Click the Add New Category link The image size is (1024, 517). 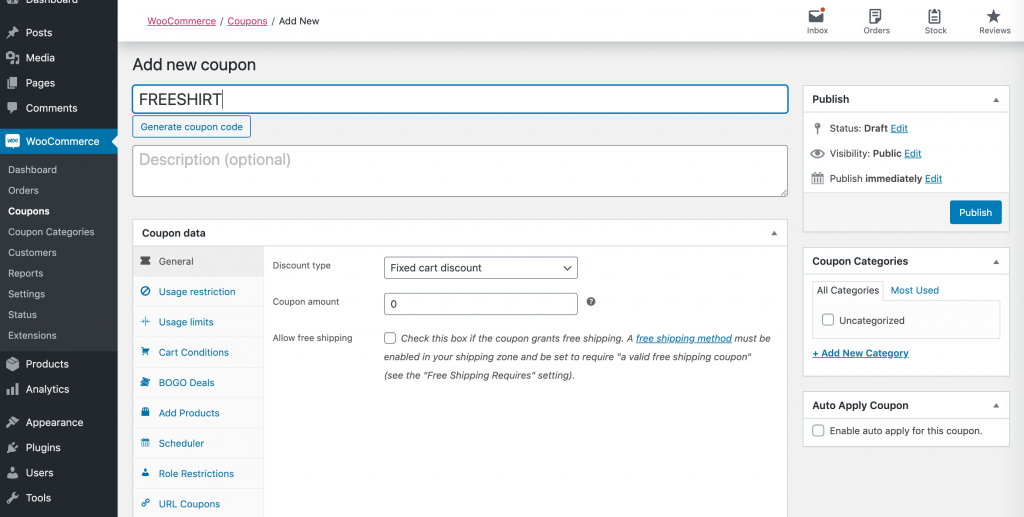click(x=860, y=353)
